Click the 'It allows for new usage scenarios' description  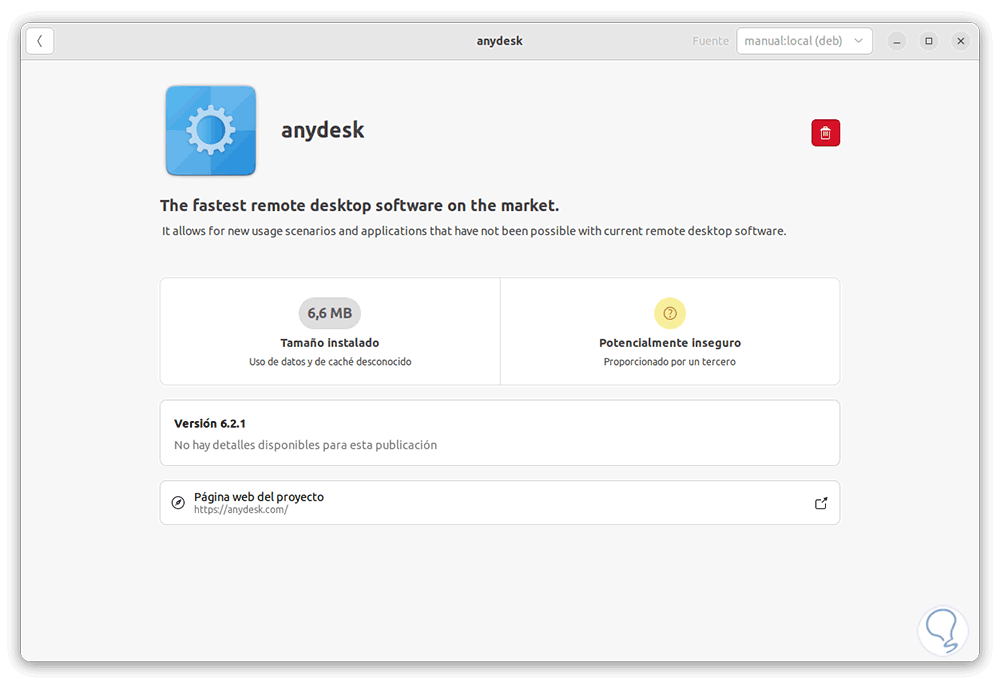(x=474, y=231)
